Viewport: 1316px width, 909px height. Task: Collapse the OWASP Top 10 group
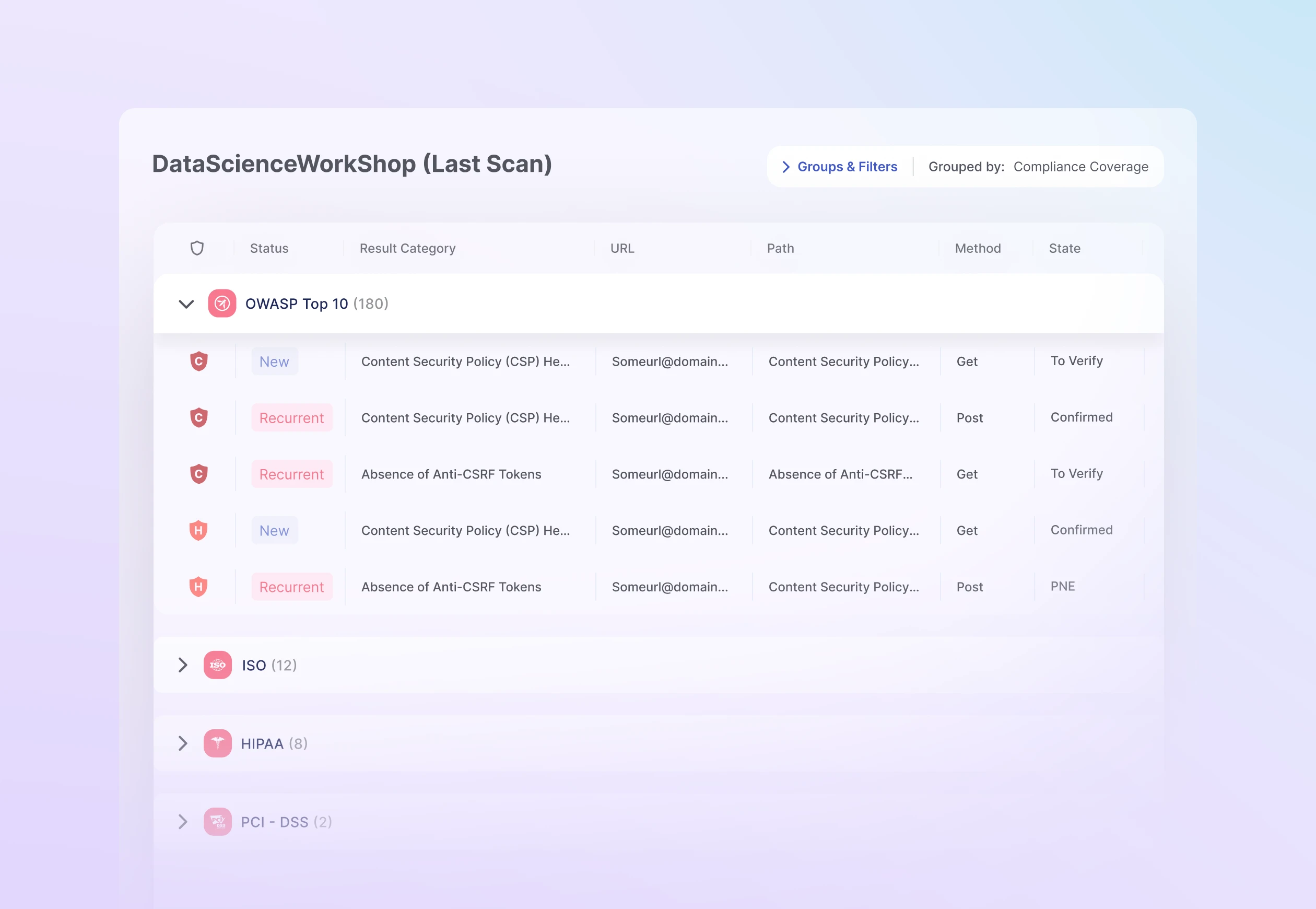pos(186,304)
